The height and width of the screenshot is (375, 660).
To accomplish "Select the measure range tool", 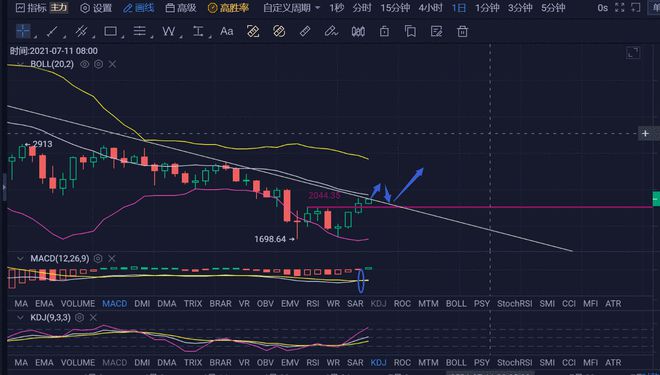I will [198, 31].
